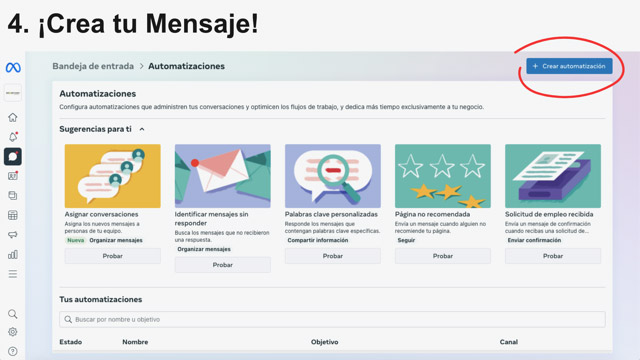Open the content pages icon in sidebar
This screenshot has width=640, height=360.
(13, 196)
